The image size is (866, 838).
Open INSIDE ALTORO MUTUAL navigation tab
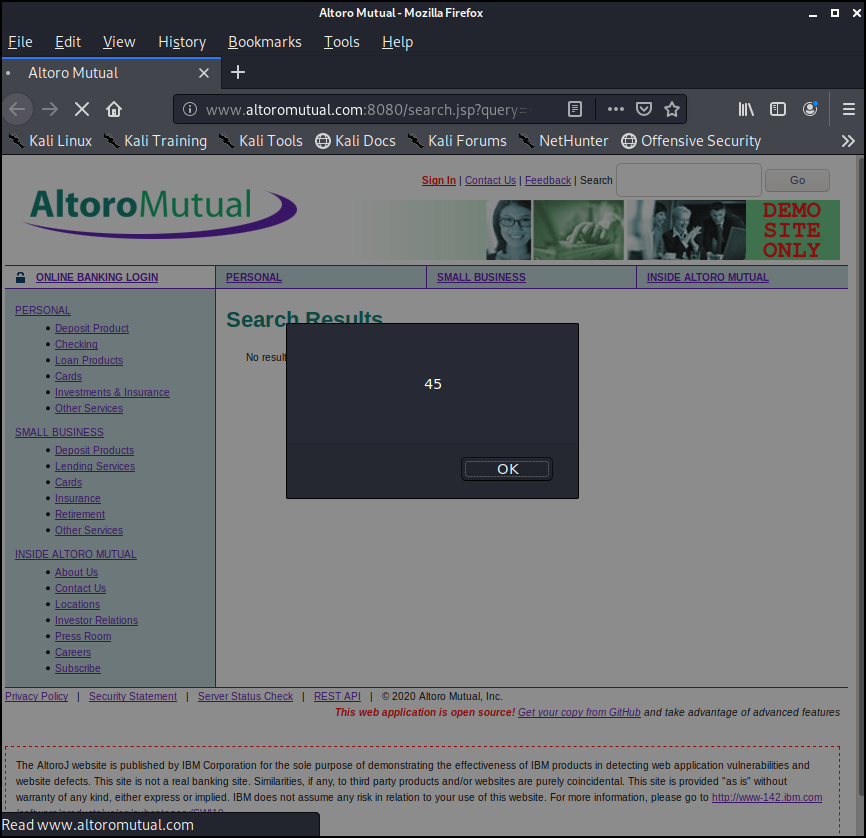coord(707,277)
